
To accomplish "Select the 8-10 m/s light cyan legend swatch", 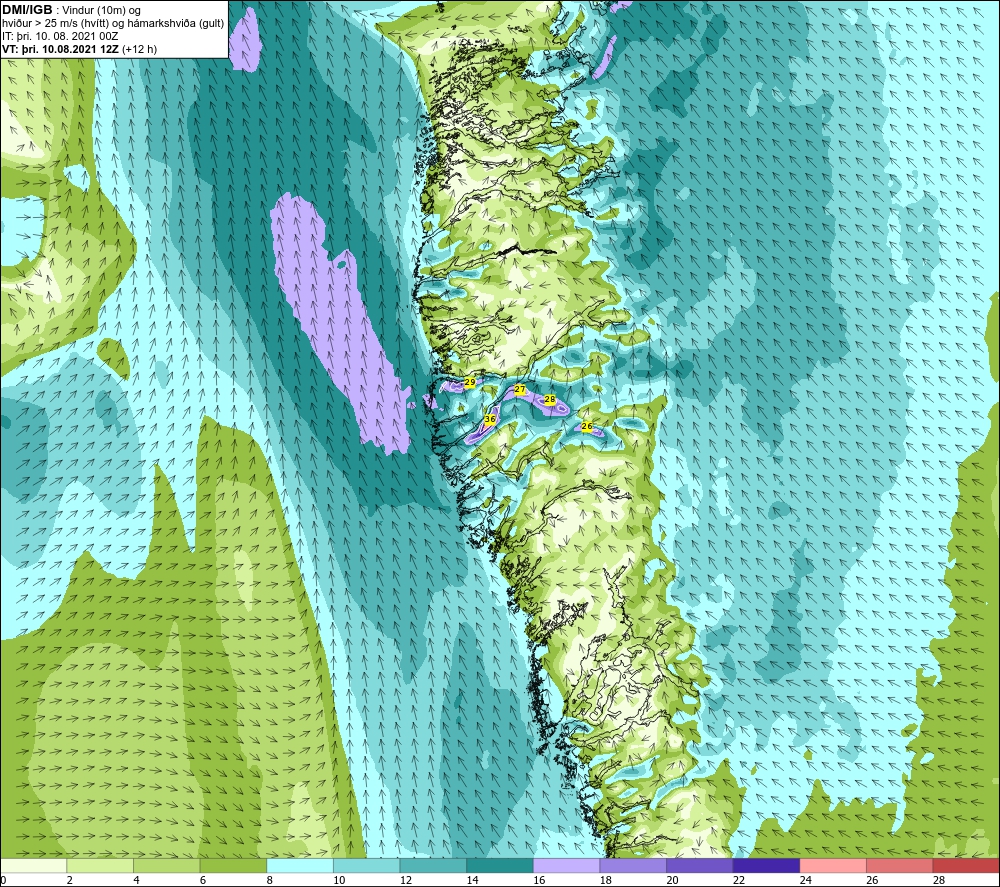I will pos(300,865).
